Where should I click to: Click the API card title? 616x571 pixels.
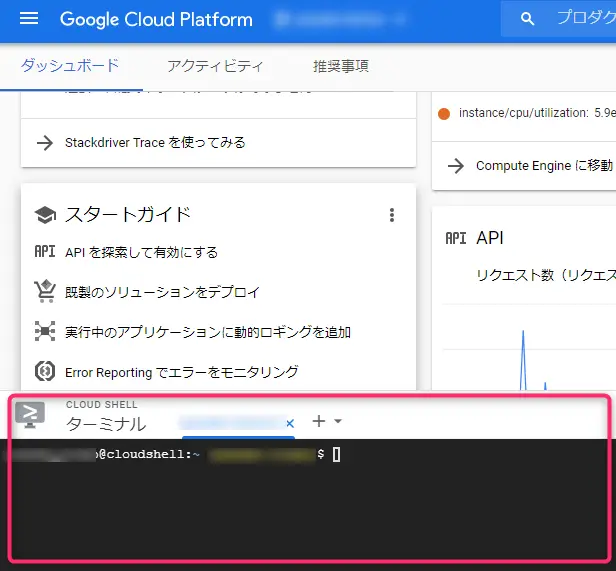pos(490,238)
